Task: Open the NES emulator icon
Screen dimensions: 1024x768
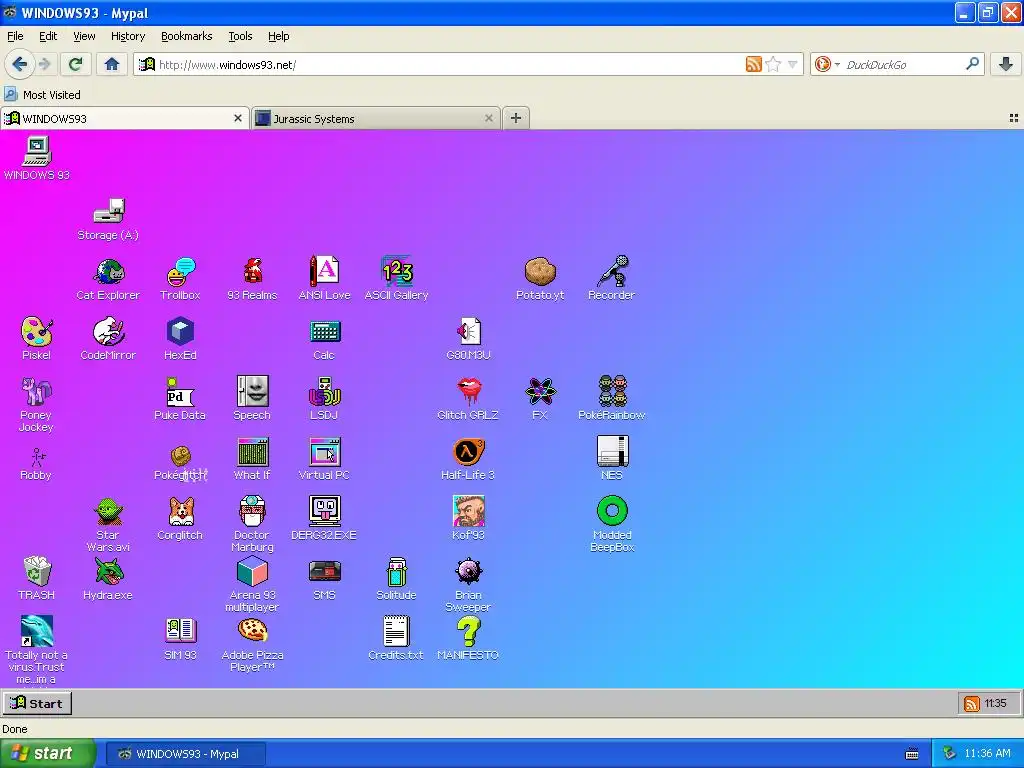Action: point(612,451)
